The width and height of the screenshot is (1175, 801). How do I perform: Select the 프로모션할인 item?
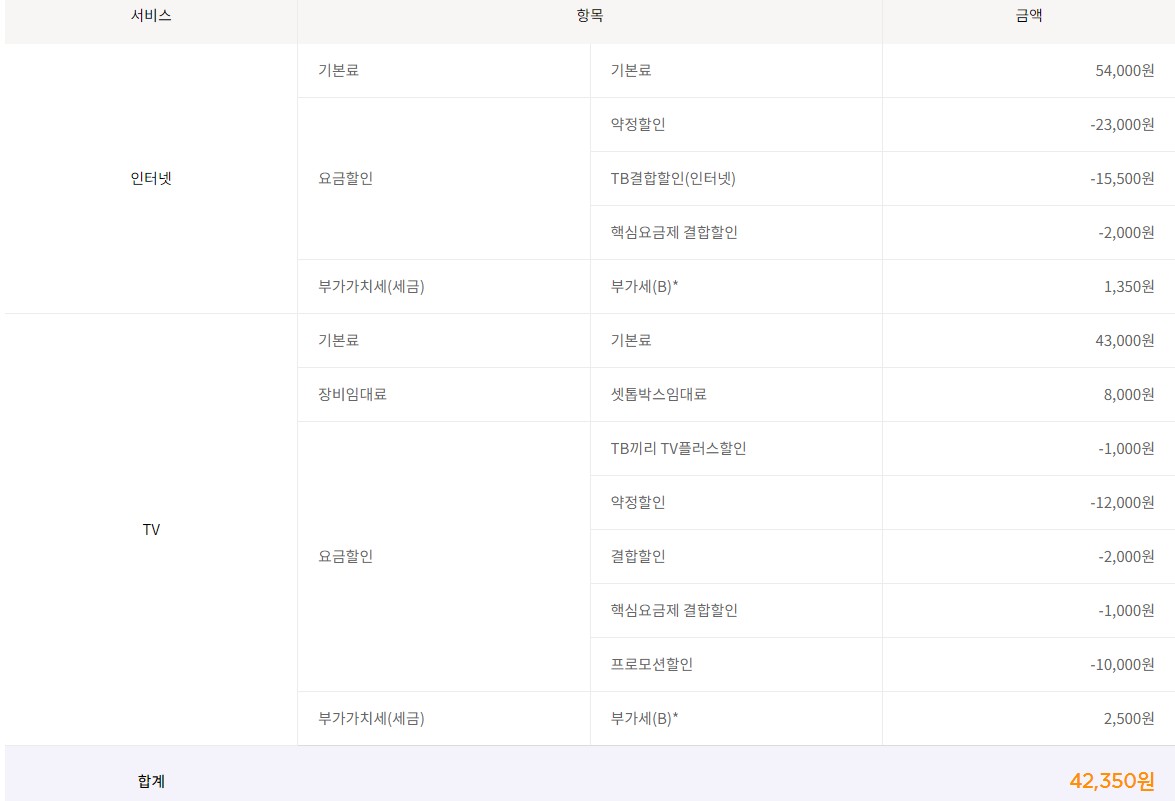(651, 665)
